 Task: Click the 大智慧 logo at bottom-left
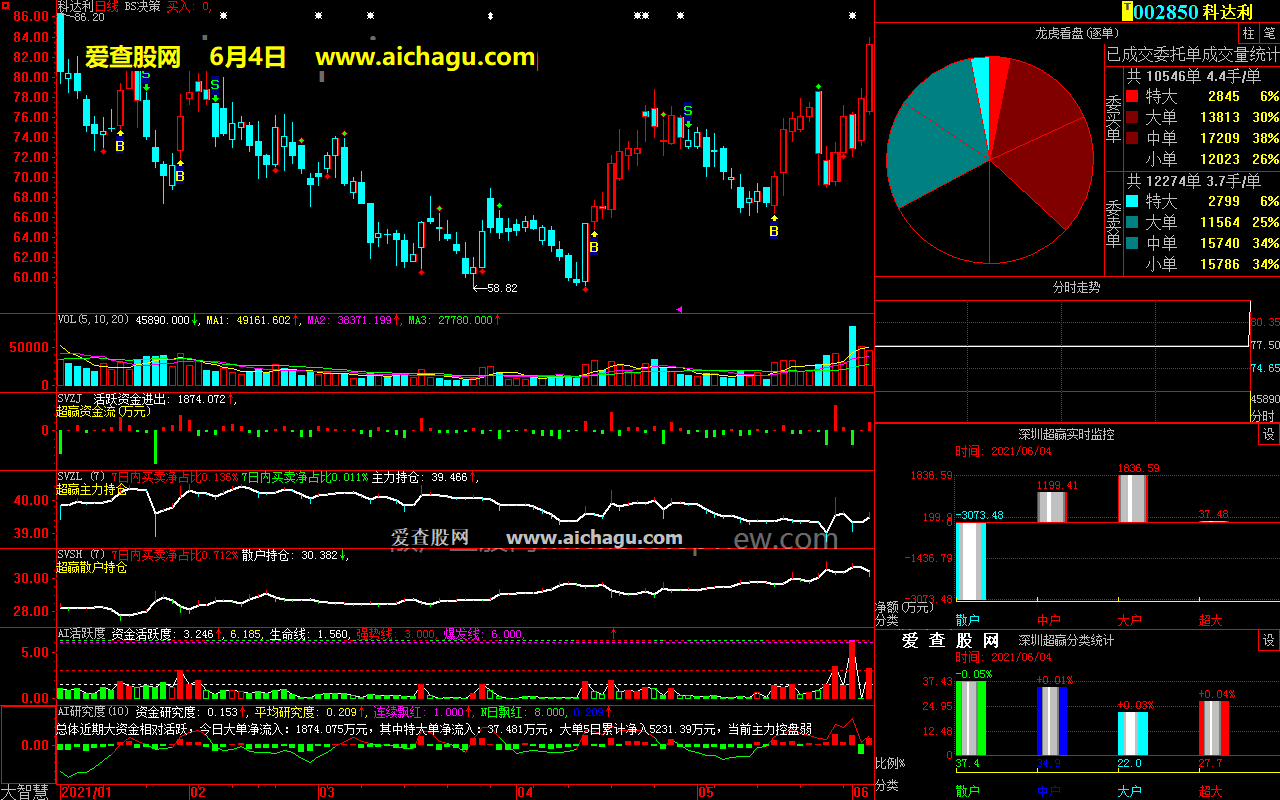coord(27,791)
